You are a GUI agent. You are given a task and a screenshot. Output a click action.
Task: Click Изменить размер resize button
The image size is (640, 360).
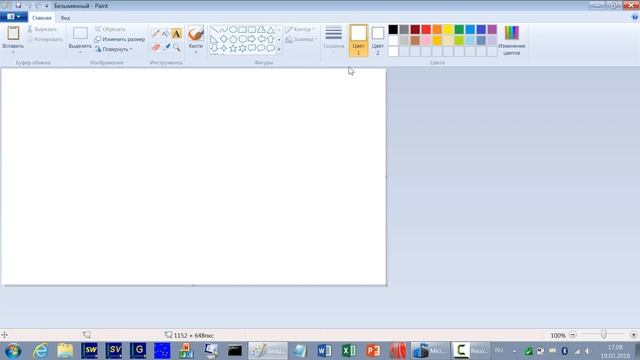tap(120, 39)
